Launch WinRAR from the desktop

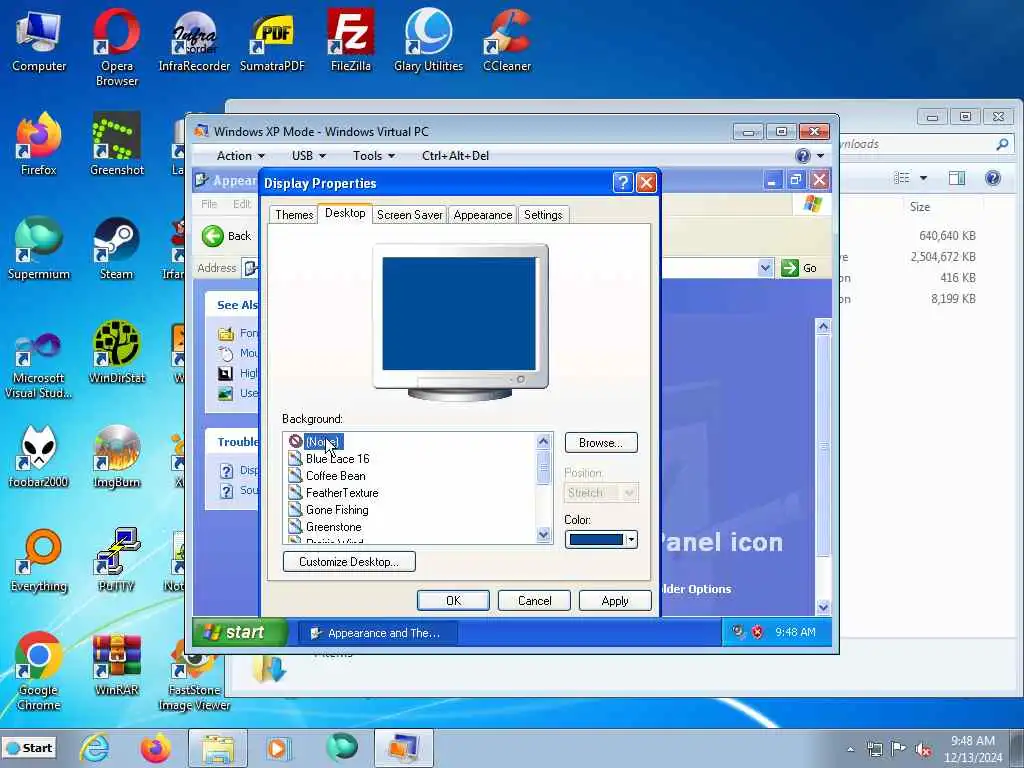pos(117,665)
